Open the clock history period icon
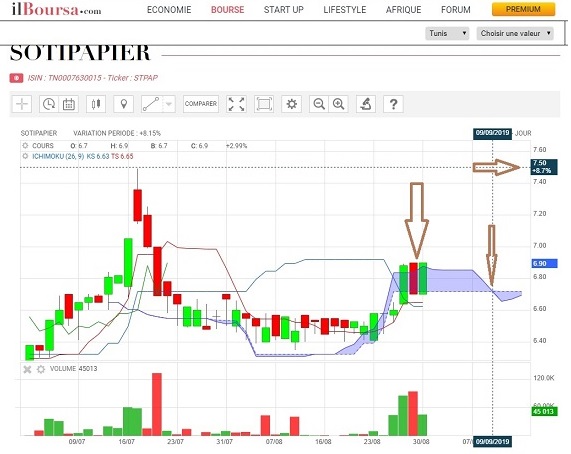The image size is (571, 454). click(x=49, y=104)
